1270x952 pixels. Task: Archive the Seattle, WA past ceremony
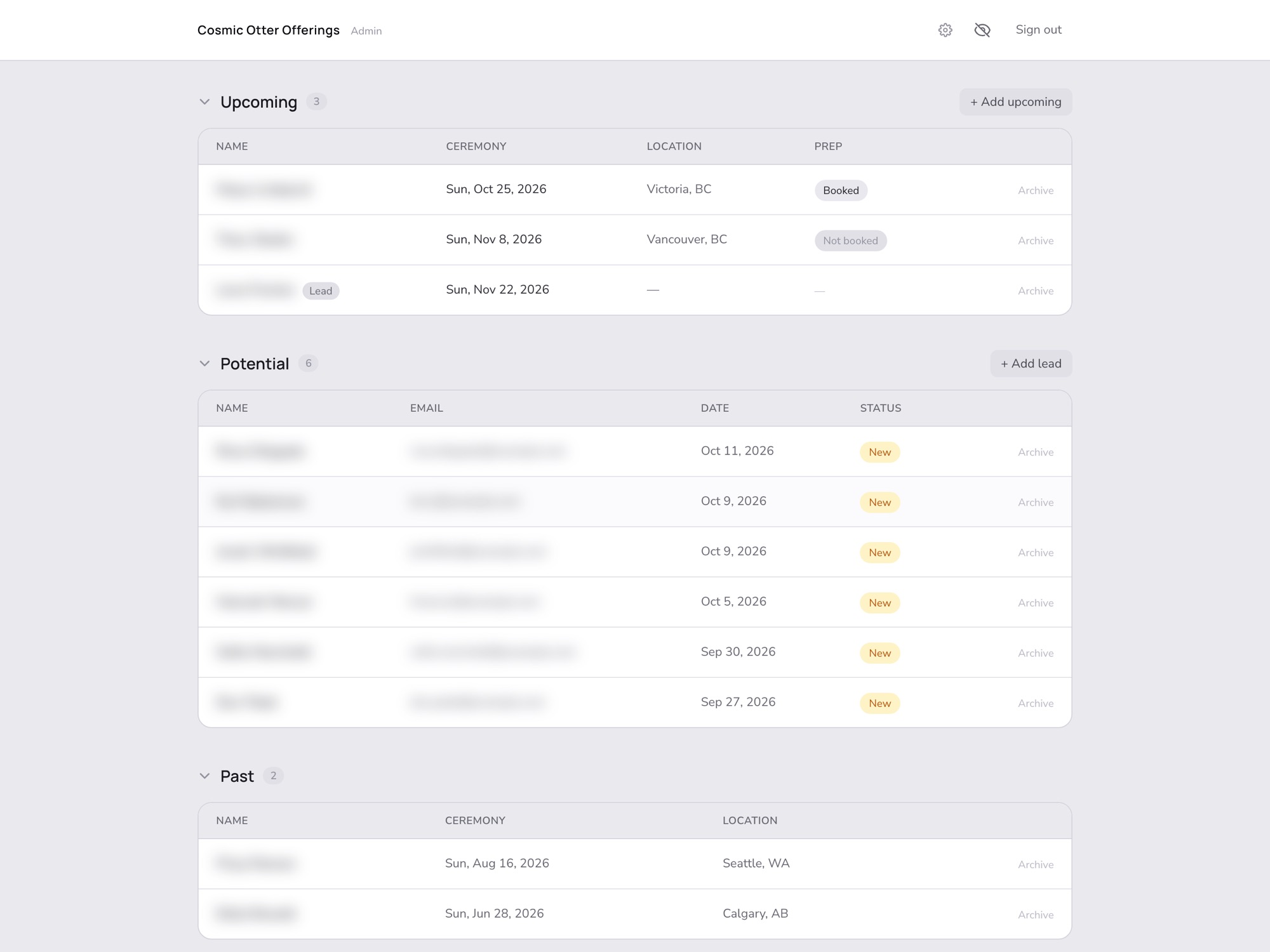coord(1036,864)
